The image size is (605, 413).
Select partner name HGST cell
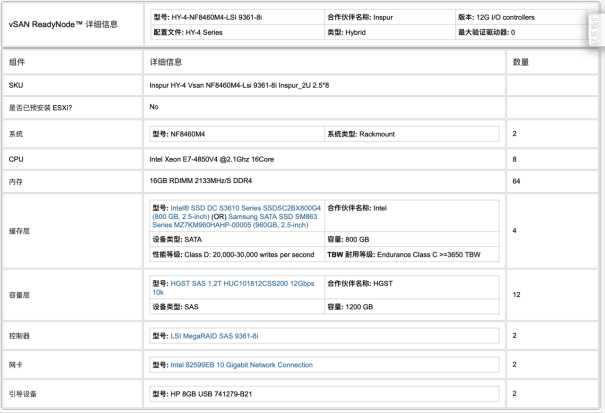412,287
